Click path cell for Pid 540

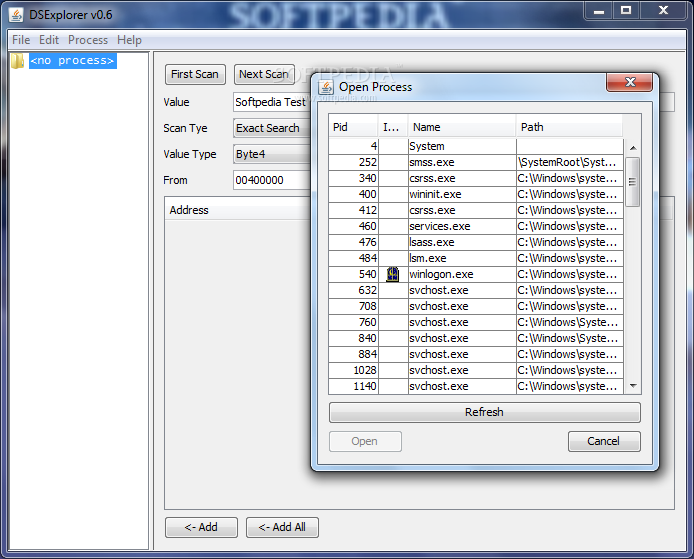pyautogui.click(x=570, y=274)
